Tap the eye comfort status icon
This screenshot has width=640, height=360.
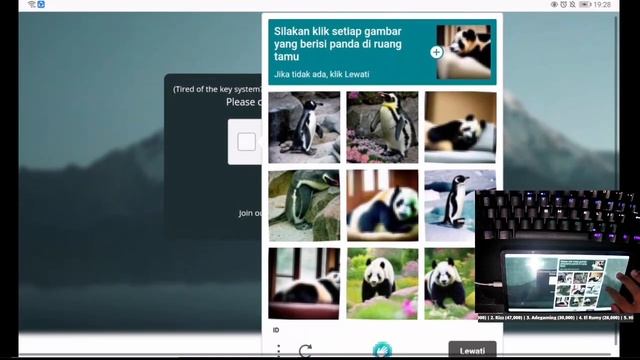coord(554,4)
